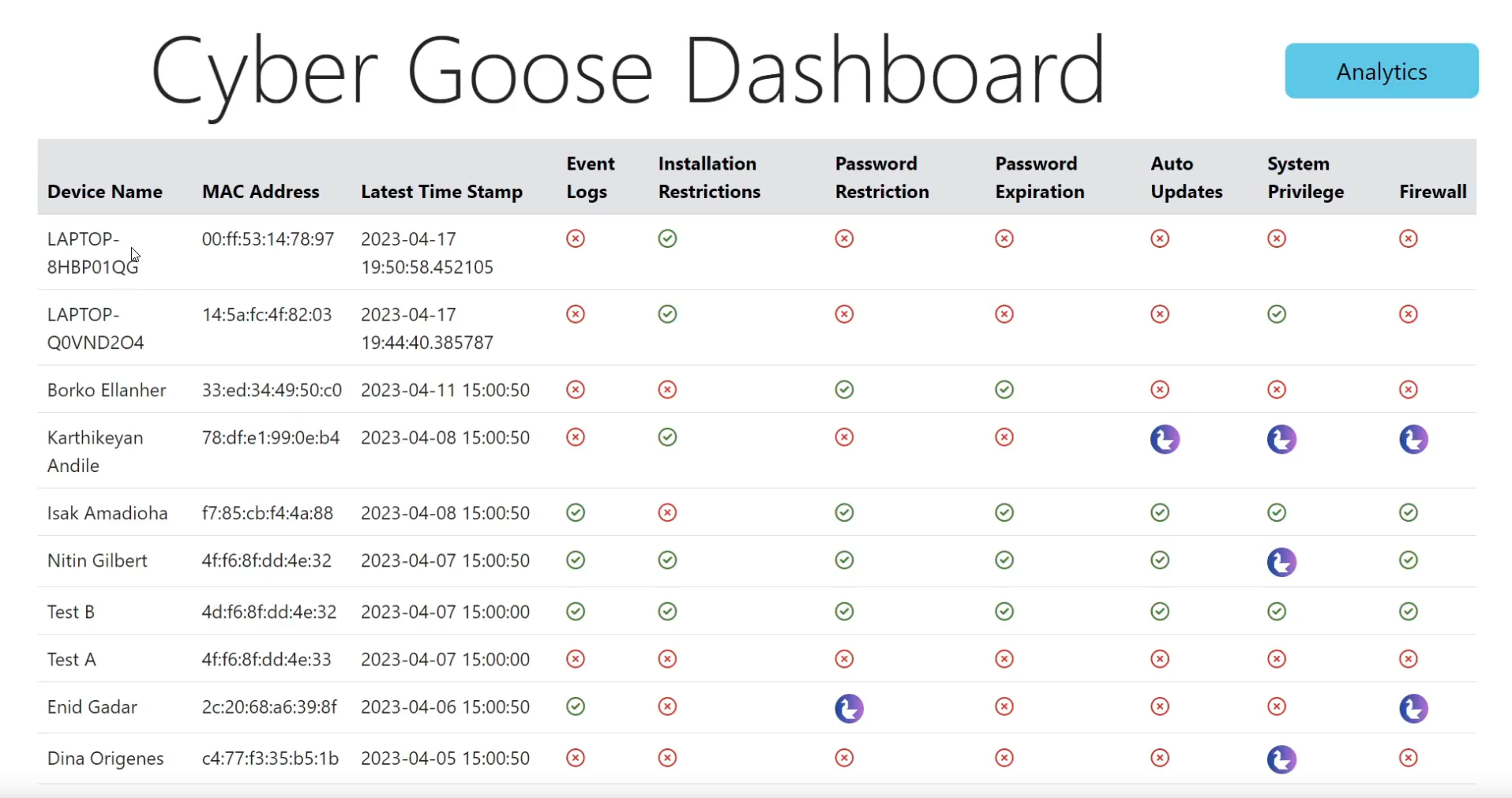The image size is (1512, 798).
Task: Click System Privilege check for LAPTOP-Q0VND2O4
Action: pyautogui.click(x=1277, y=314)
